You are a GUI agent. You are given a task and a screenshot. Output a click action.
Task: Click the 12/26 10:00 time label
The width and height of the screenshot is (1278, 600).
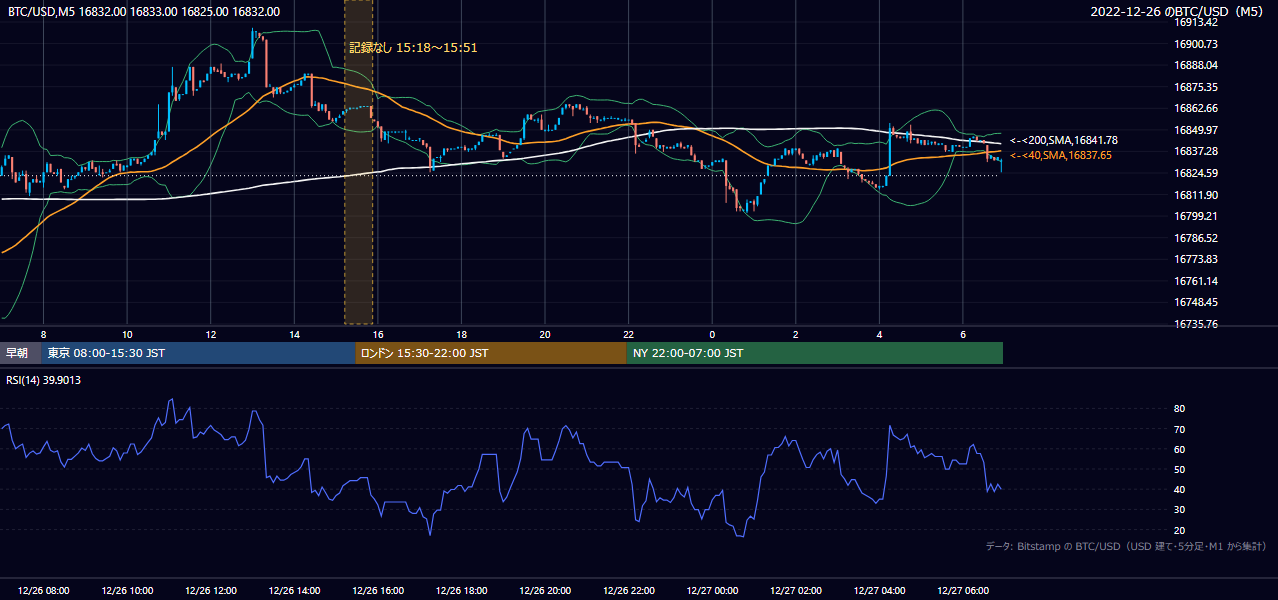[x=127, y=591]
